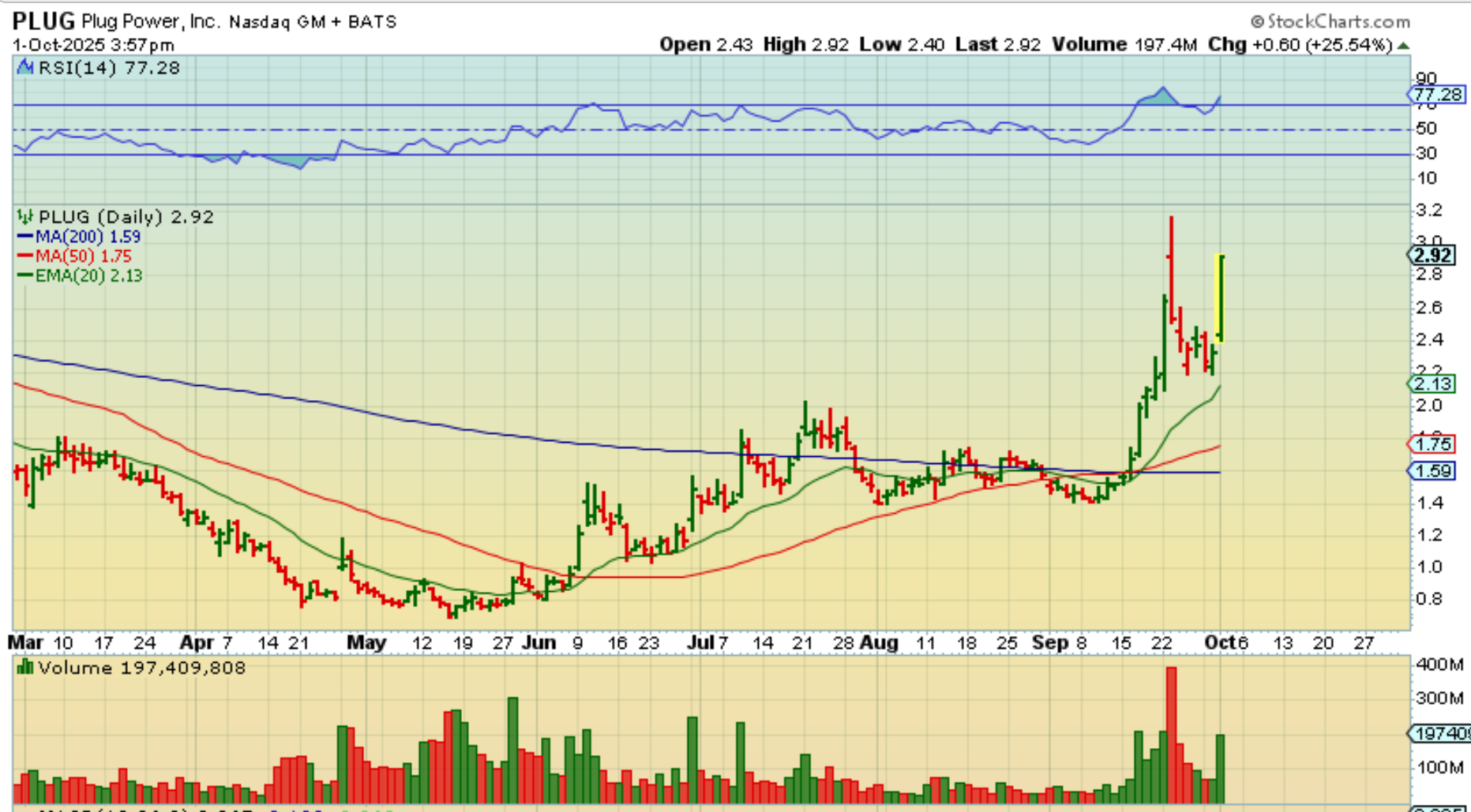Viewport: 1471px width, 812px height.
Task: Click the 0.8 price axis label
Action: (1429, 599)
